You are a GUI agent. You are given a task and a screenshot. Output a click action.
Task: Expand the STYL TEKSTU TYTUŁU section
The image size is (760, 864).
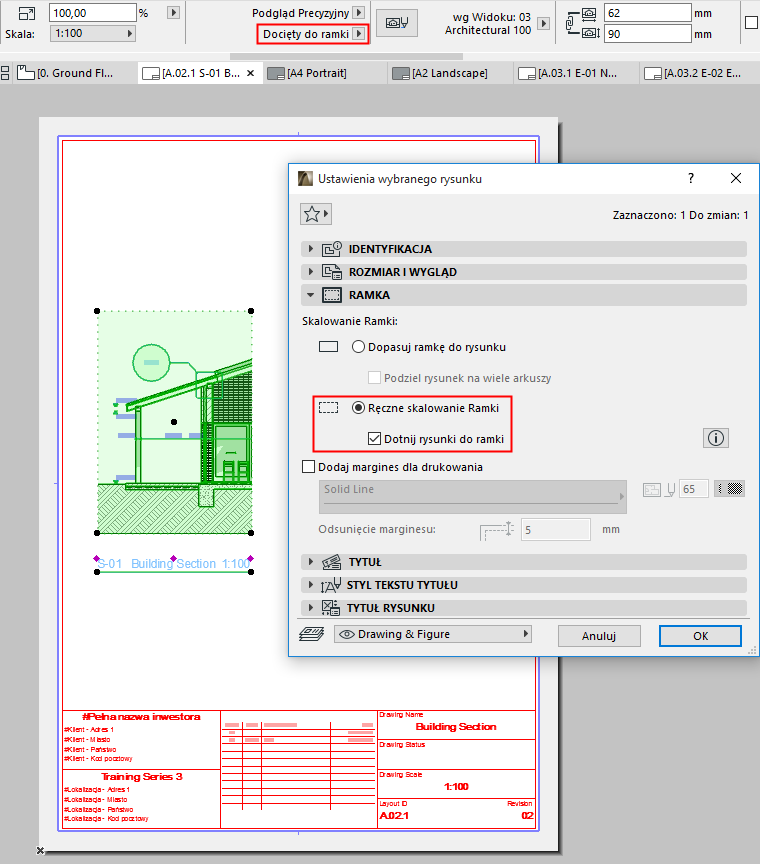tap(311, 585)
